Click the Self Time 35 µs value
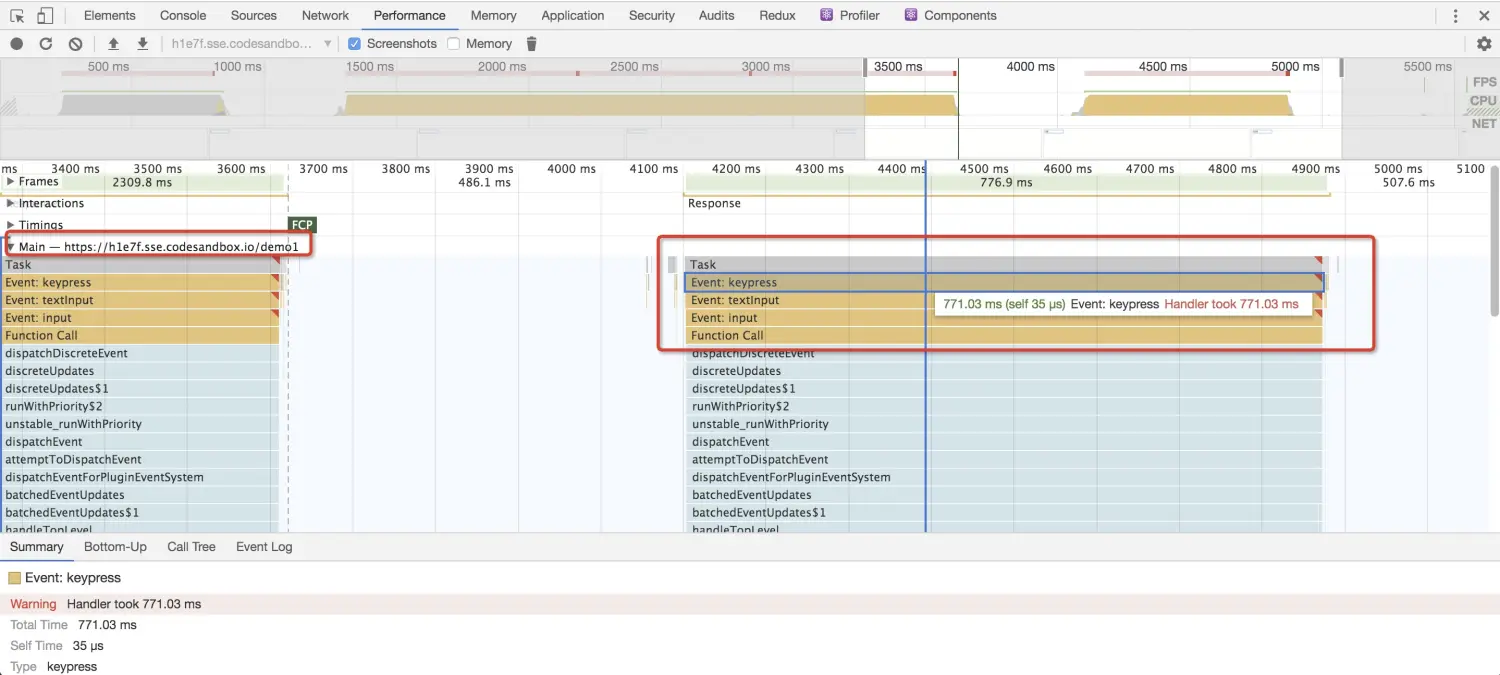This screenshot has width=1500, height=675. pos(88,646)
